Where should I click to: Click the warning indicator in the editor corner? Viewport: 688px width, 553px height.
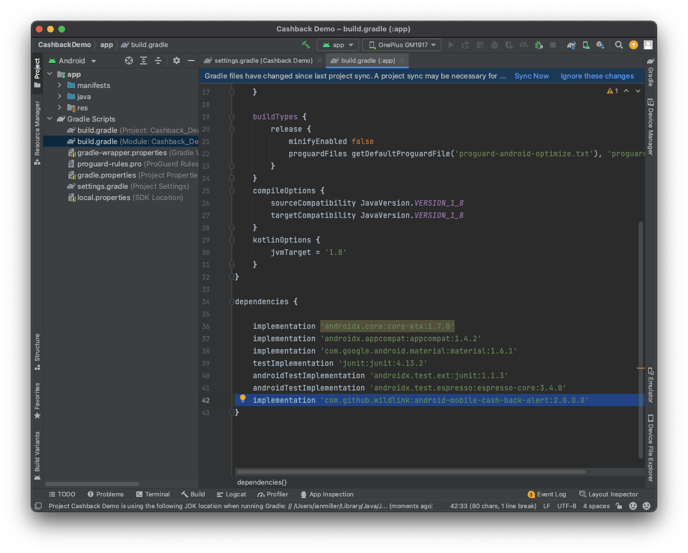(x=611, y=92)
